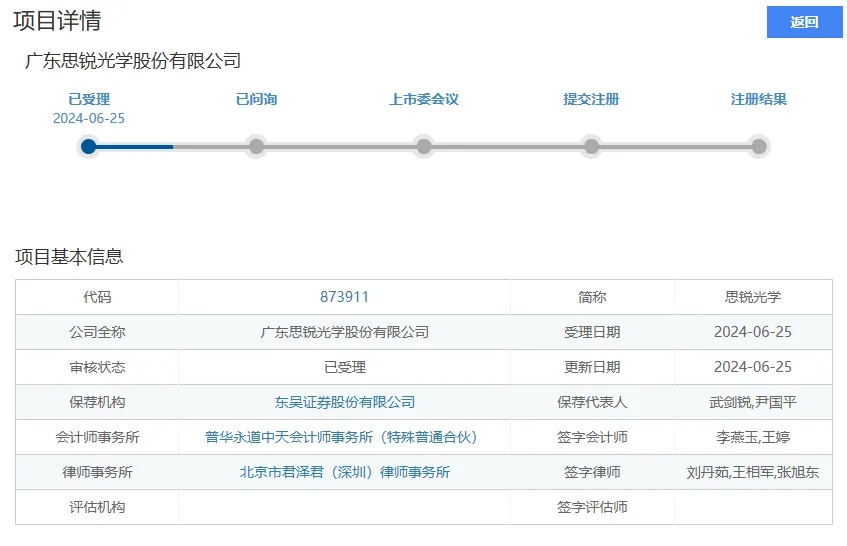This screenshot has height=546, width=847.
Task: Click the 刘丹茹,王相军,张旭东 signing lawyers cell
Action: click(x=753, y=473)
